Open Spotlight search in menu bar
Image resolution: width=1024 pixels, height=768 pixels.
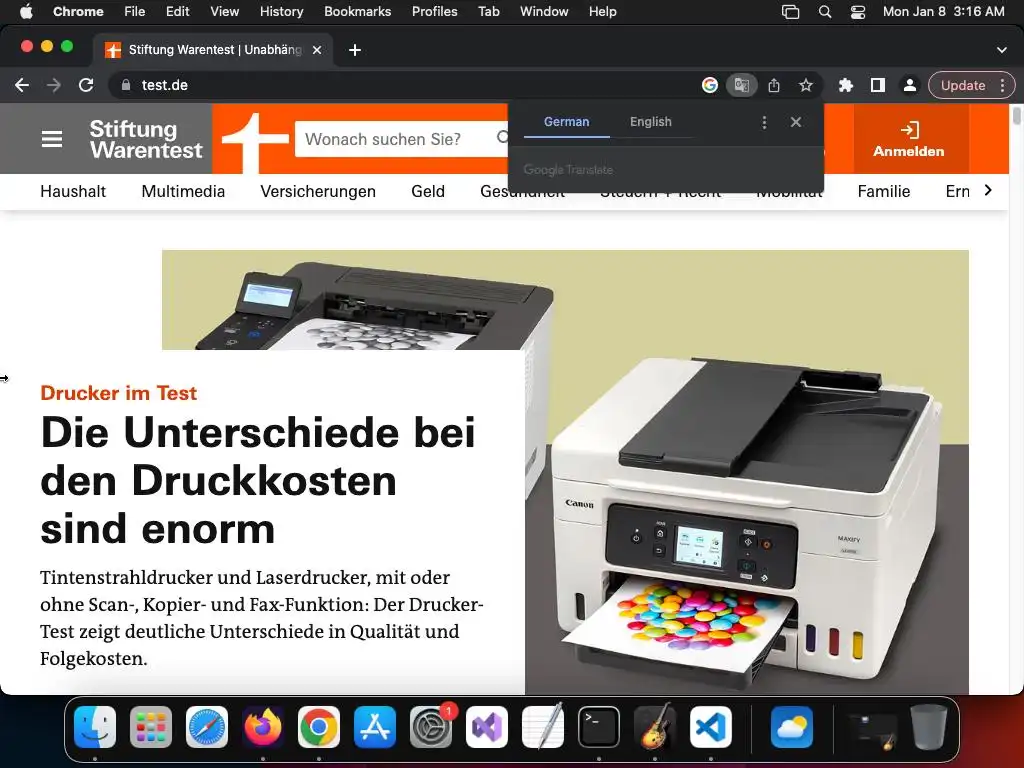[825, 11]
